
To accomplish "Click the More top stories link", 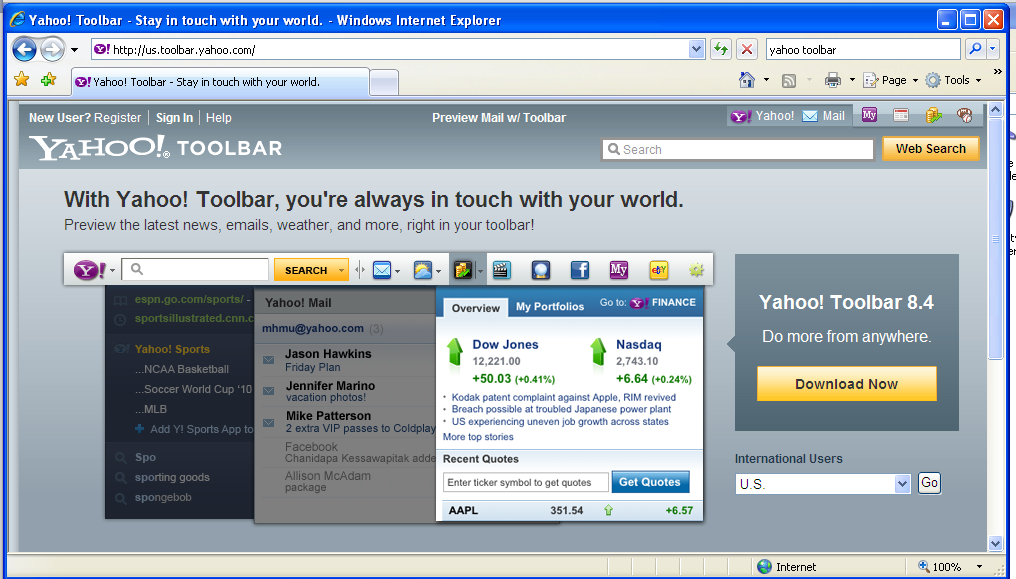I will click(478, 437).
